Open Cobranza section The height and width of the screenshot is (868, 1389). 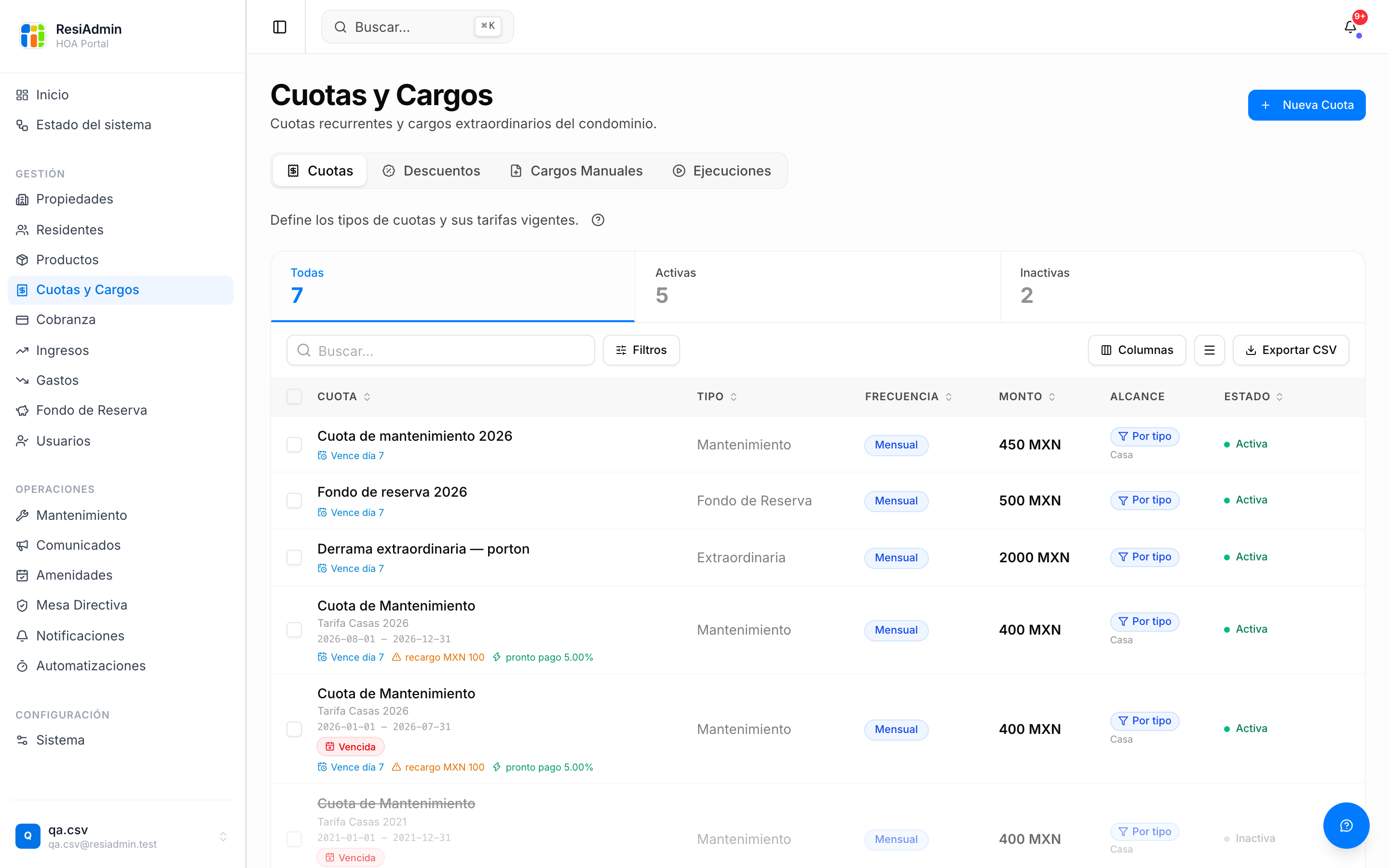121,320
